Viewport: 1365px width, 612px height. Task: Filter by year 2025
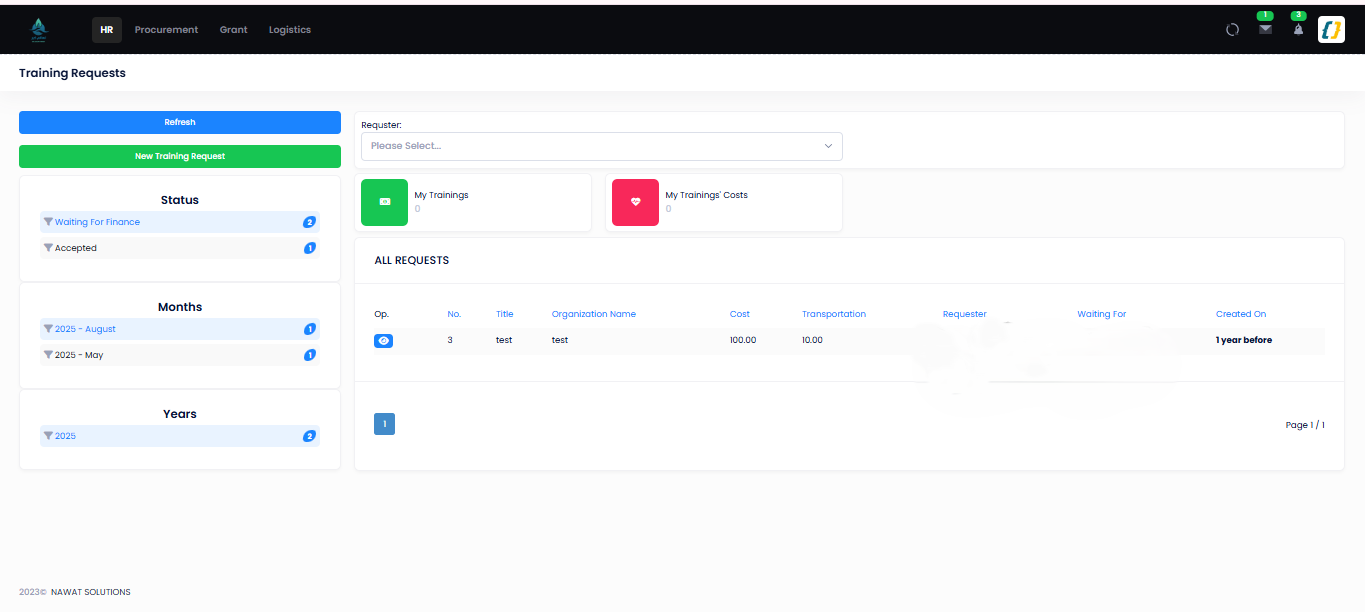point(180,436)
